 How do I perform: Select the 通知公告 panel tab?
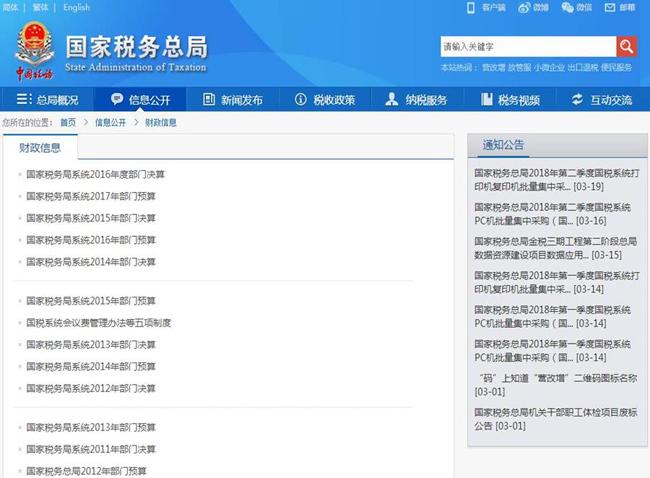[x=503, y=145]
